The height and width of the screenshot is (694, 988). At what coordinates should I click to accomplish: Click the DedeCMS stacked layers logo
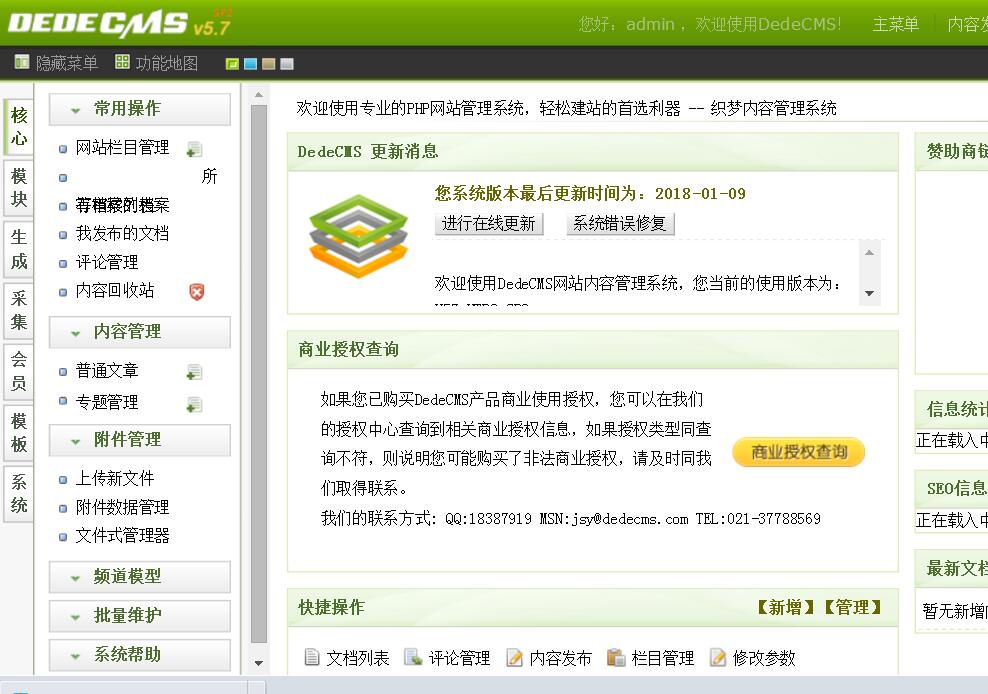click(359, 236)
